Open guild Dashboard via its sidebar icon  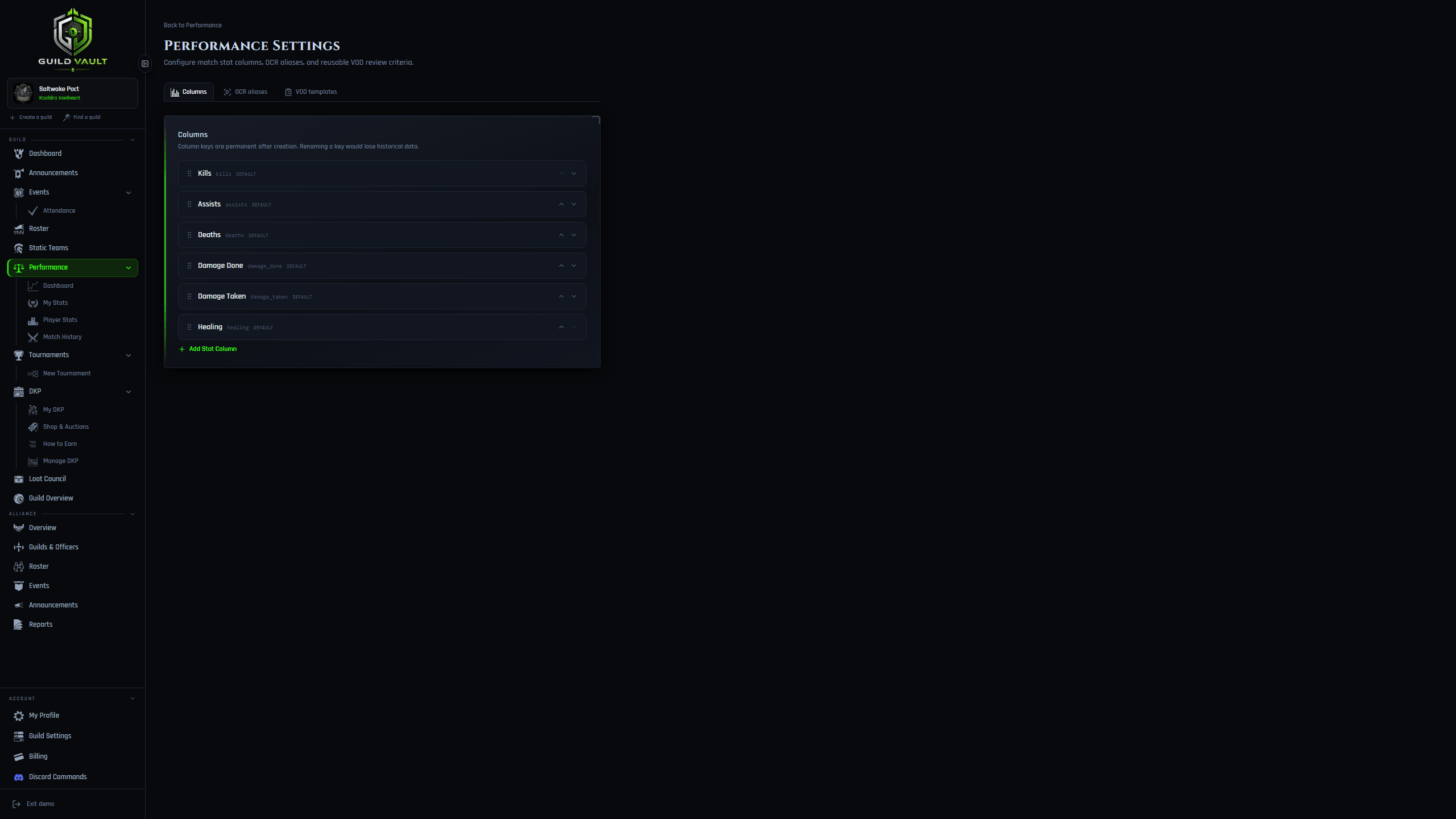pos(19,154)
